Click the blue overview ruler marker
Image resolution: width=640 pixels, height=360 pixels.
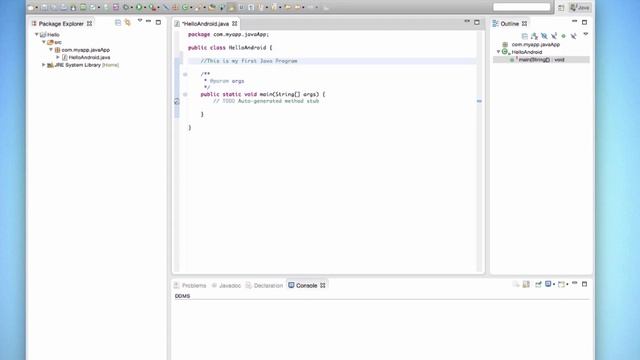[x=479, y=101]
